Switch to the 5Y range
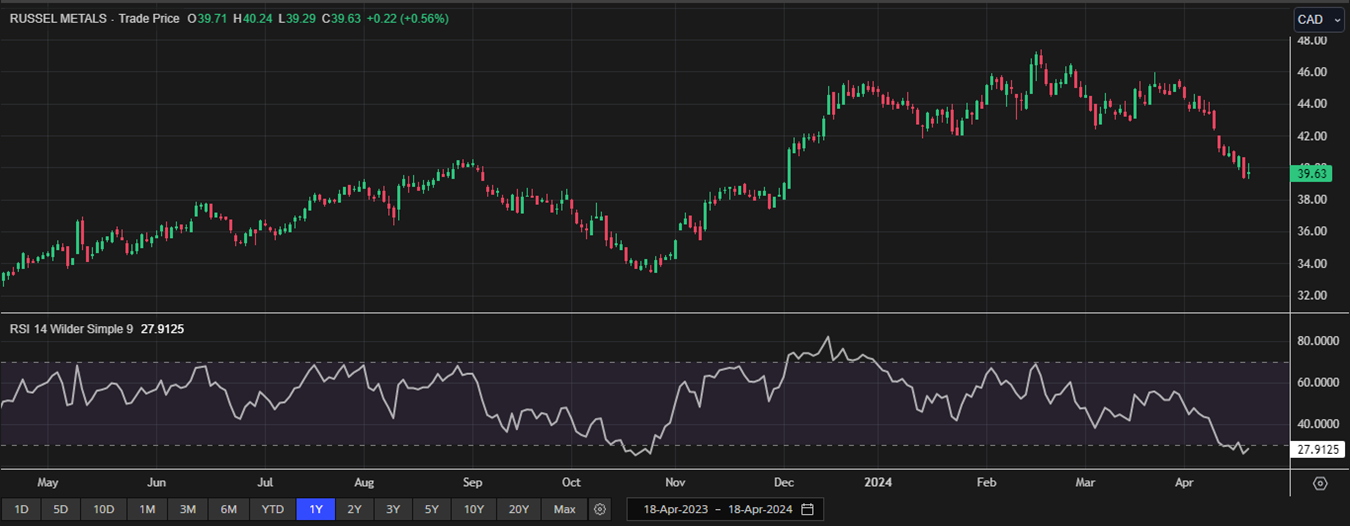 tap(431, 509)
